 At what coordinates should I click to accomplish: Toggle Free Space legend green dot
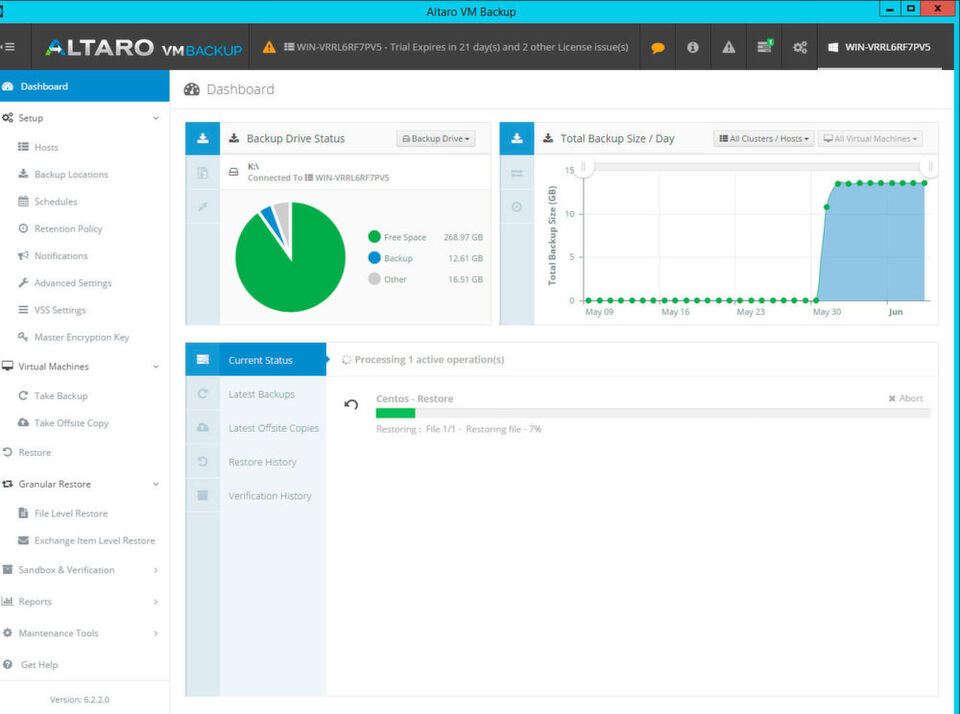[374, 236]
